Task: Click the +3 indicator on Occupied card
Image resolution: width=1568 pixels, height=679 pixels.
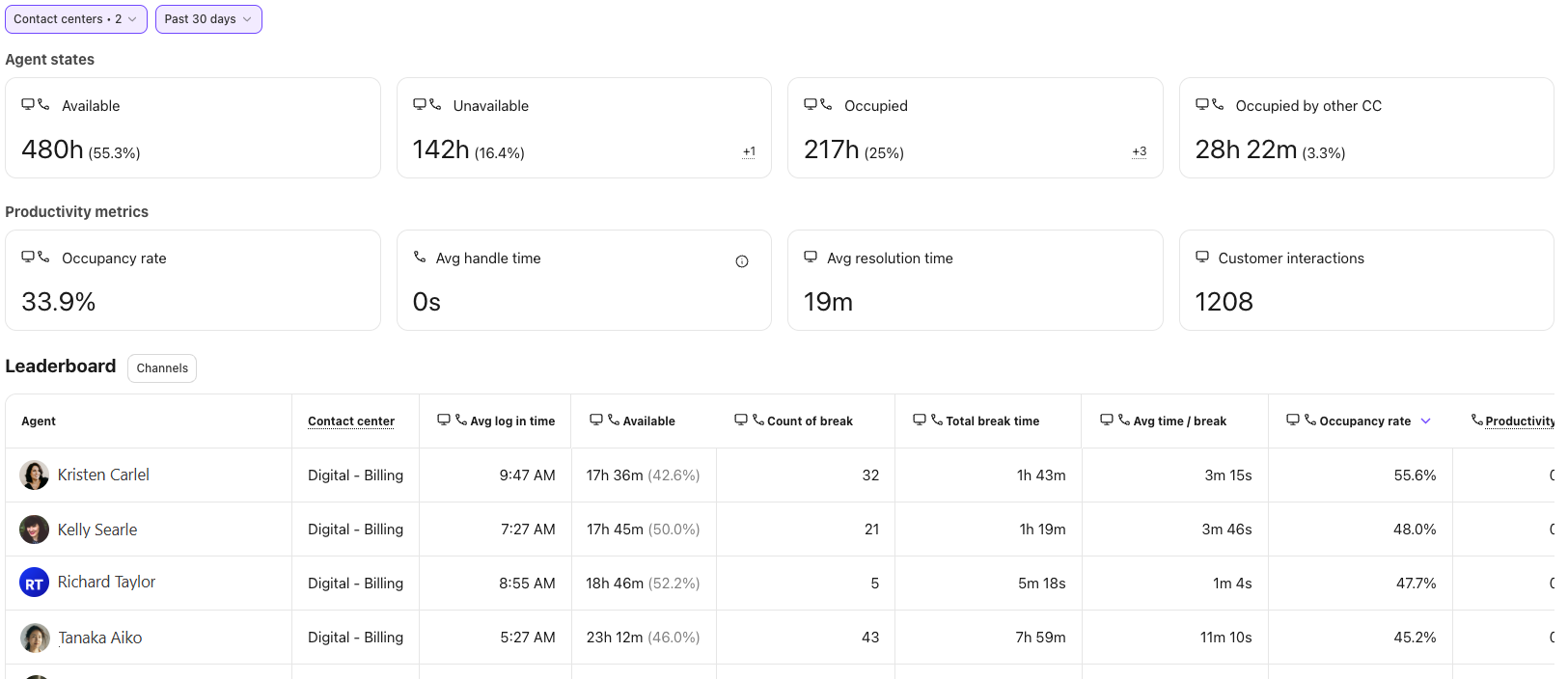Action: 1140,151
